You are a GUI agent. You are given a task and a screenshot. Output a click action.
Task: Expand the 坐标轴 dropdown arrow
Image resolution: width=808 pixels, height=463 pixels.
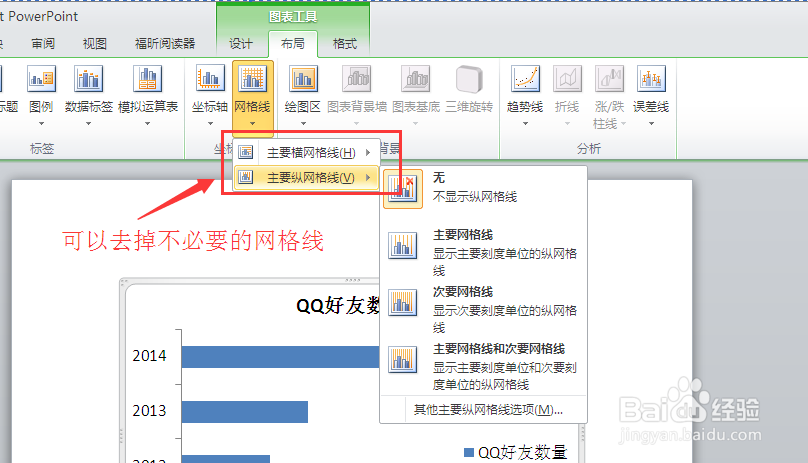coord(210,123)
